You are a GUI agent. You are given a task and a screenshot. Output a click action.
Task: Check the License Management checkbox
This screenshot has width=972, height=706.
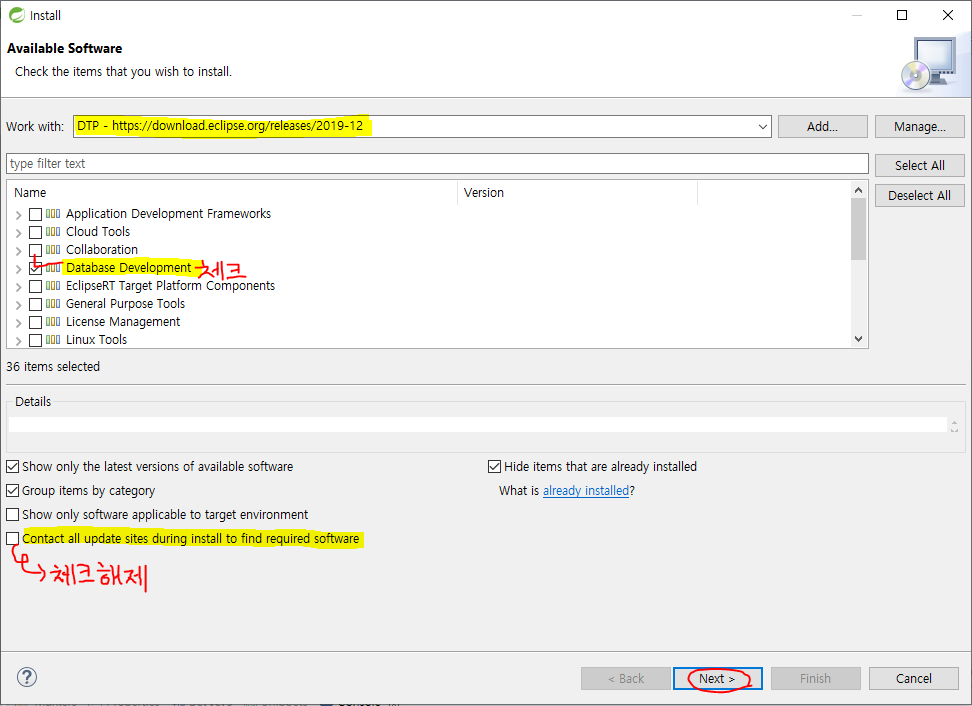tap(35, 322)
